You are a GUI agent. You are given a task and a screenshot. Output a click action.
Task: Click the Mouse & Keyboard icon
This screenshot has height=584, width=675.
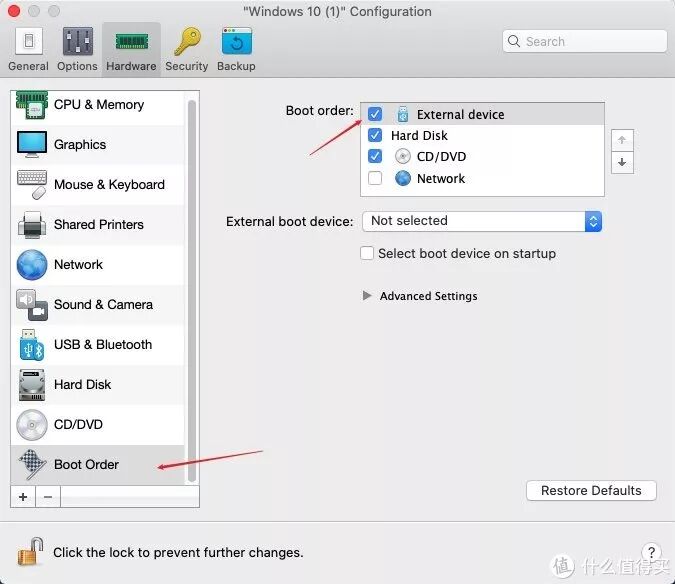point(32,185)
